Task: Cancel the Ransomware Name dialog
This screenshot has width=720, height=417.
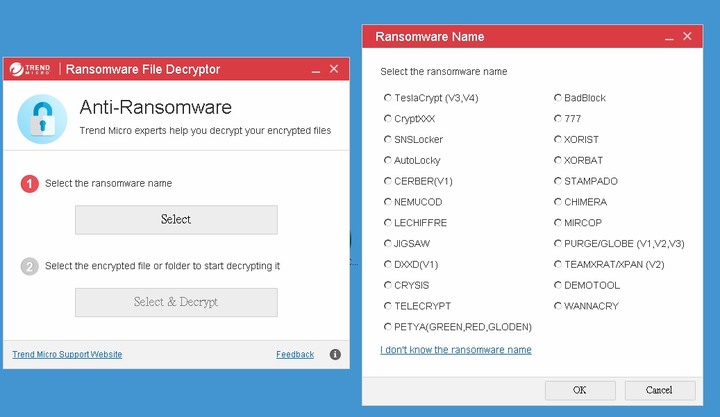Action: [660, 390]
